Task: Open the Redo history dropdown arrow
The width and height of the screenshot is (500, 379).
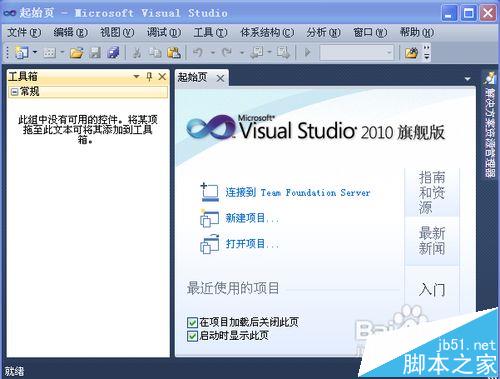Action: click(242, 53)
